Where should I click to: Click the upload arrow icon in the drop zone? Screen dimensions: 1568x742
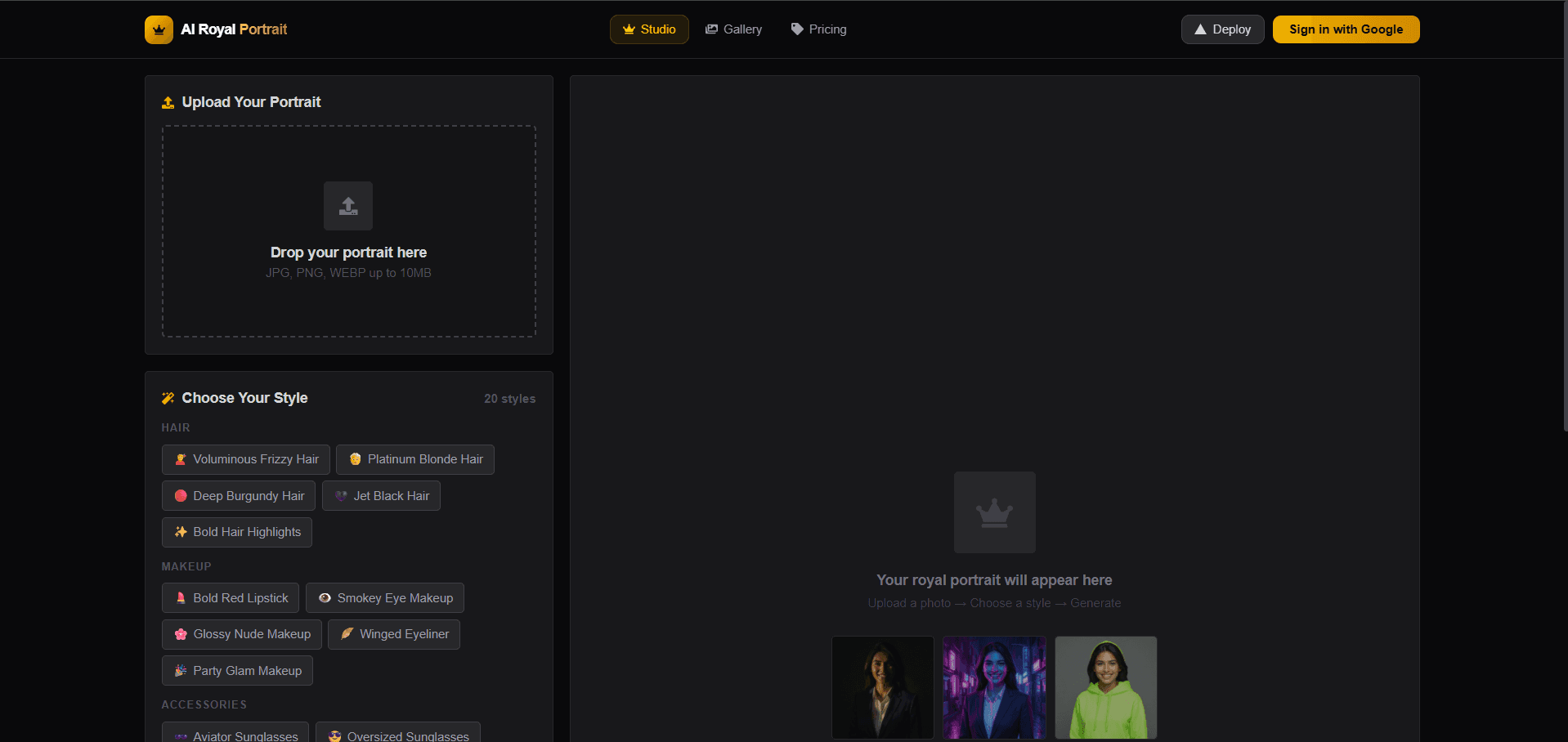[348, 206]
